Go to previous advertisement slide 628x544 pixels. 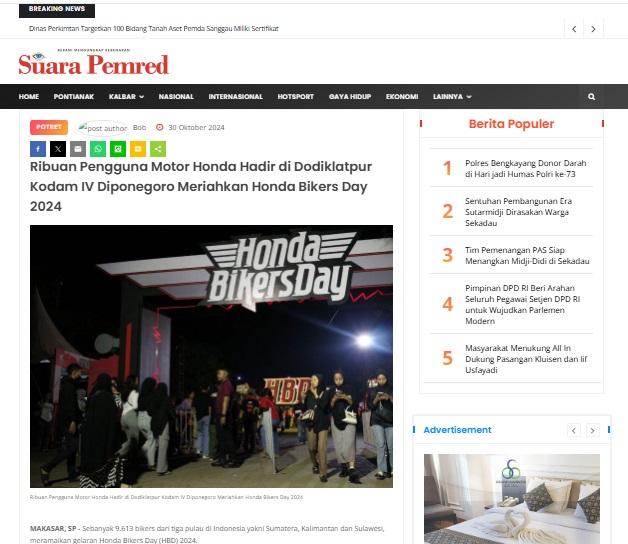tap(574, 430)
